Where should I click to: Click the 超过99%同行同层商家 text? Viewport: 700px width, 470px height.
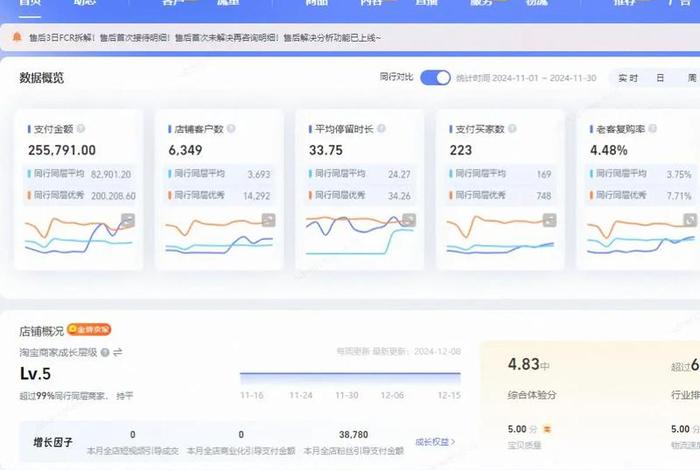62,396
